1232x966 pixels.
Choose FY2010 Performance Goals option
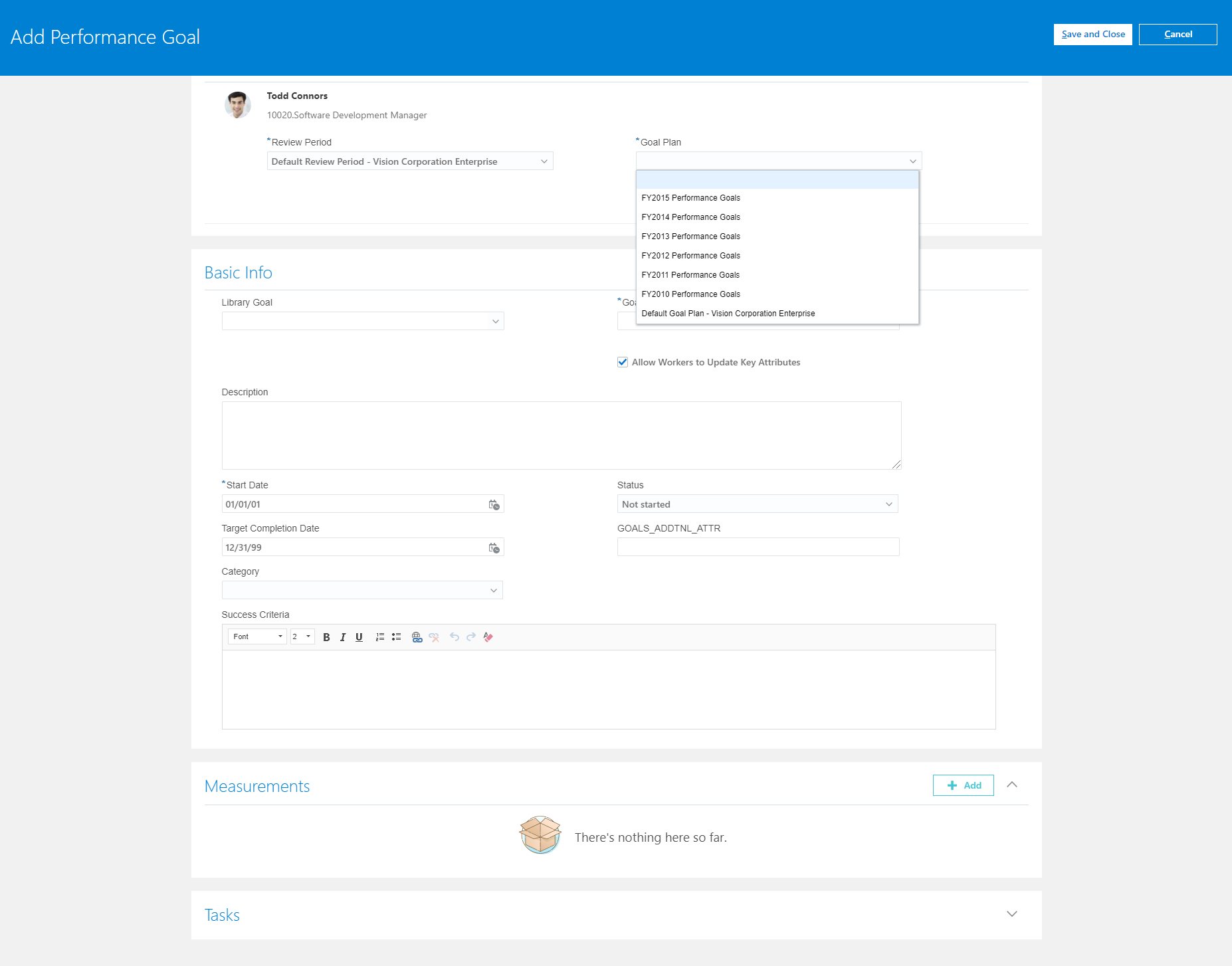click(x=690, y=294)
